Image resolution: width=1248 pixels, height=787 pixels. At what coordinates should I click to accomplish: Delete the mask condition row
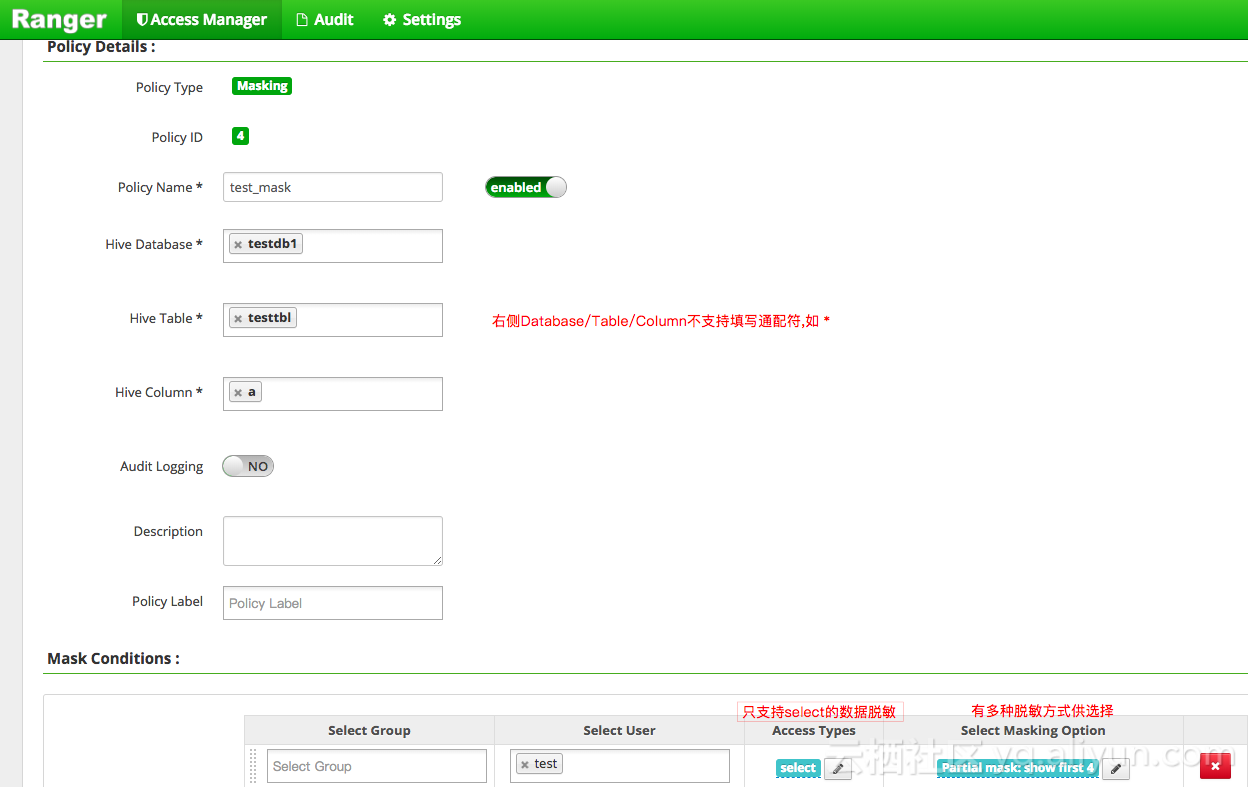click(x=1215, y=766)
